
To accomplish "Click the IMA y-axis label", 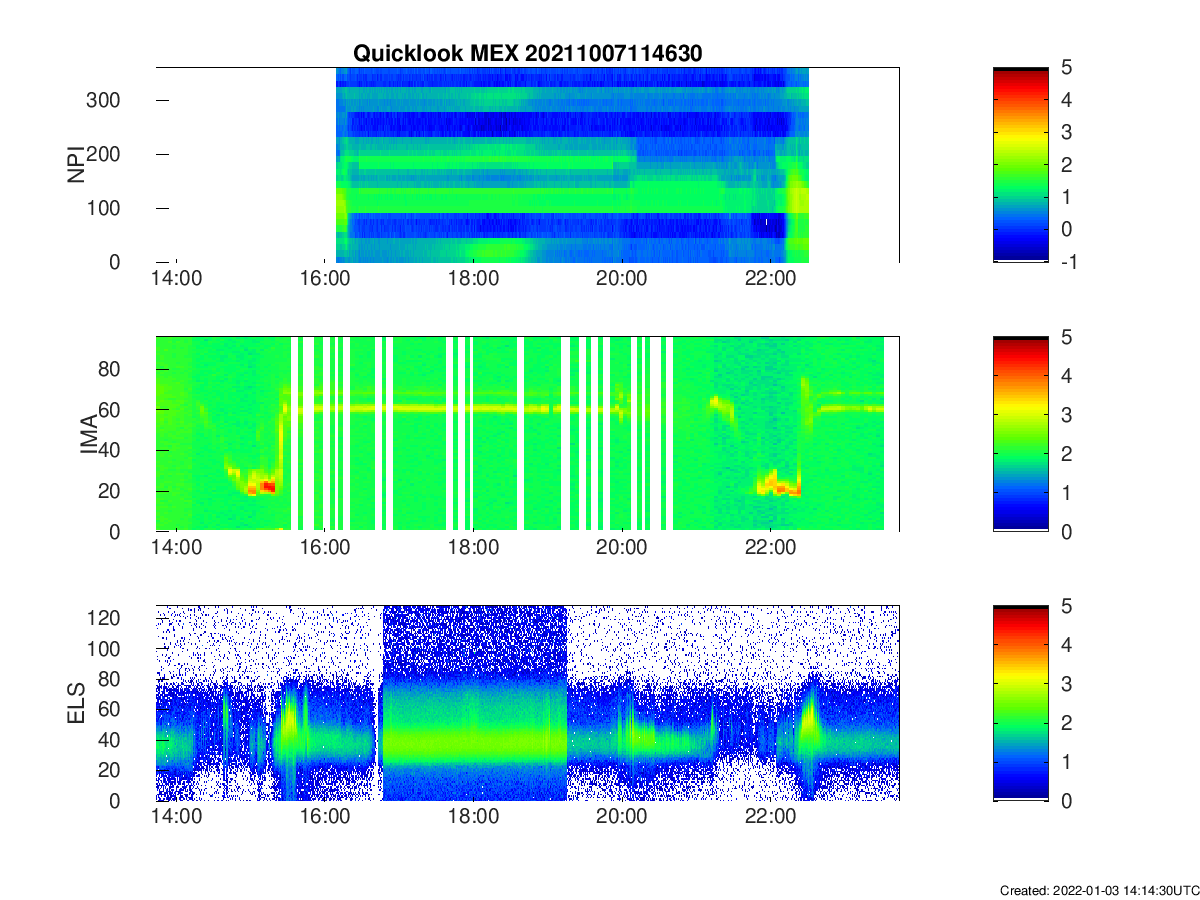I will (x=87, y=434).
